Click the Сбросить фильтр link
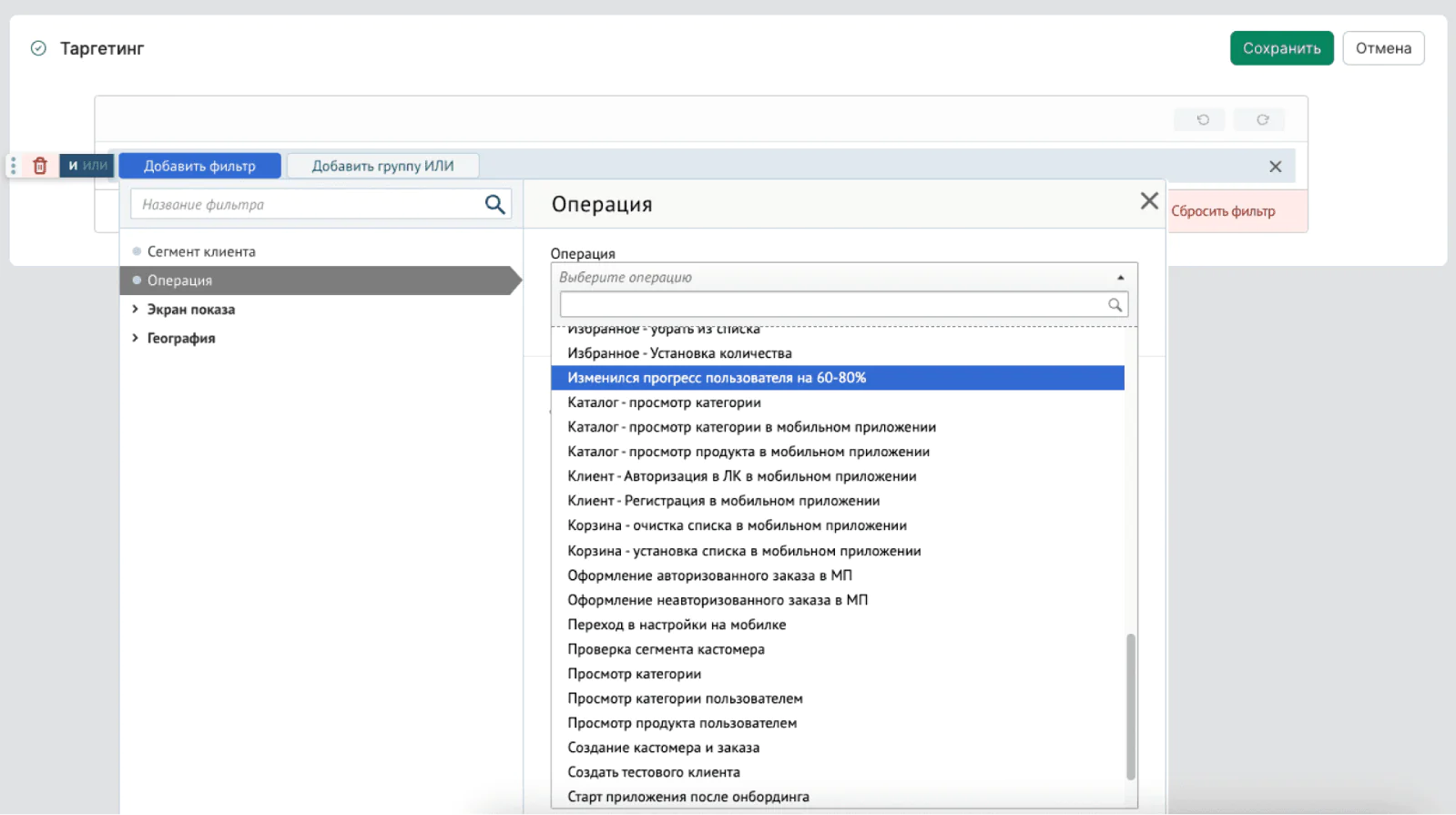 click(1223, 211)
